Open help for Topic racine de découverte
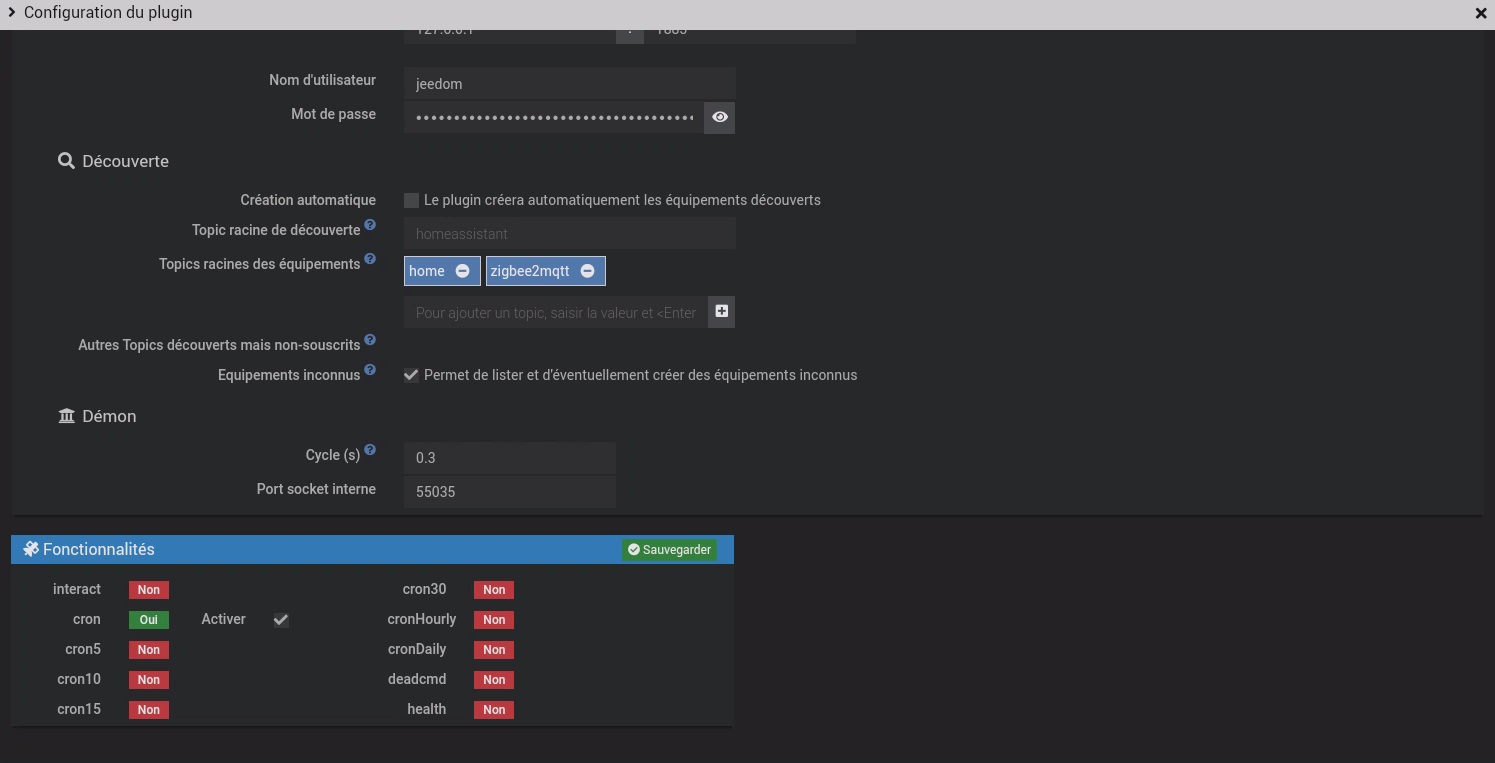The image size is (1495, 763). [x=370, y=226]
